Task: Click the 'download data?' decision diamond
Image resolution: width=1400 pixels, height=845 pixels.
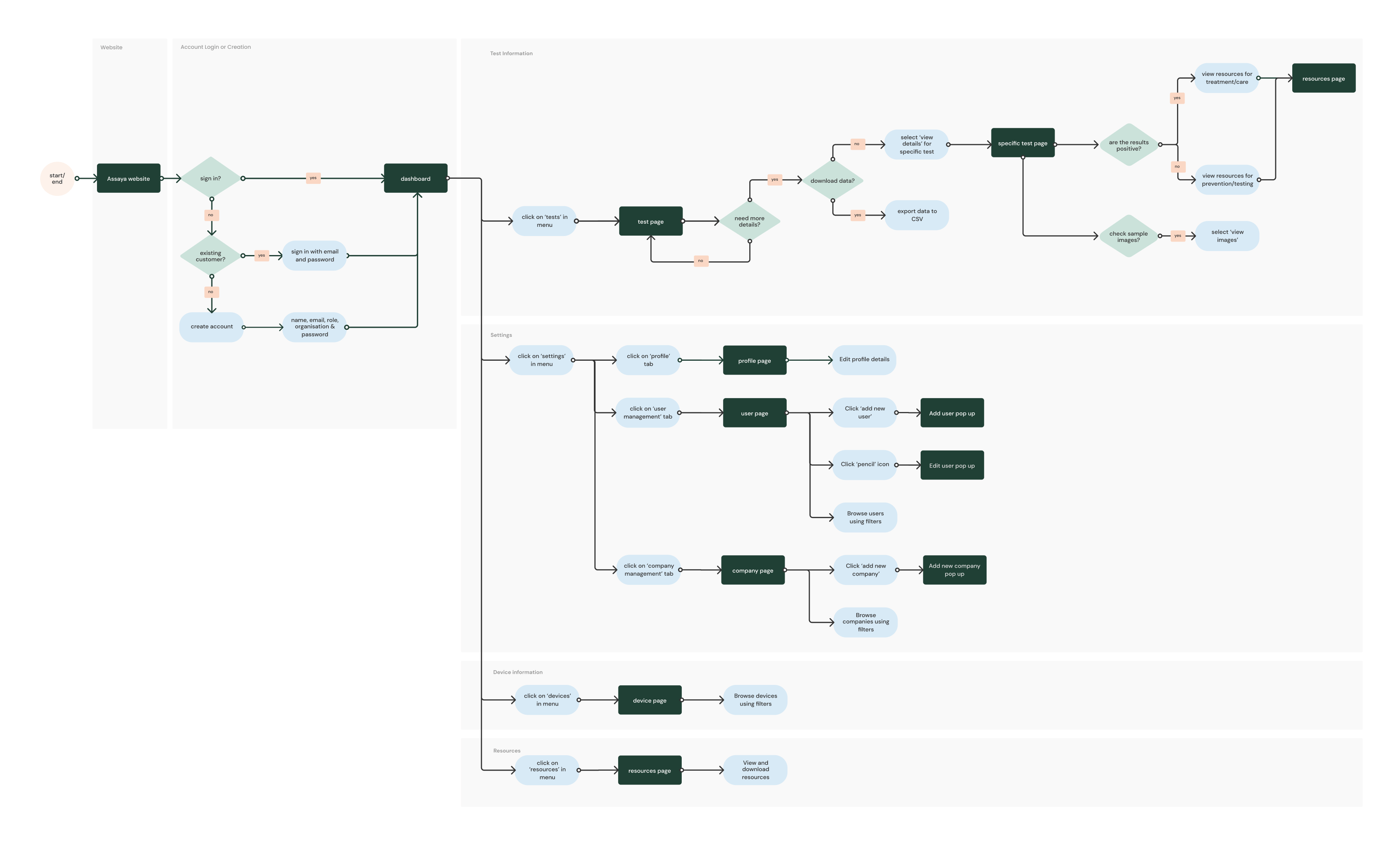Action: coord(832,180)
